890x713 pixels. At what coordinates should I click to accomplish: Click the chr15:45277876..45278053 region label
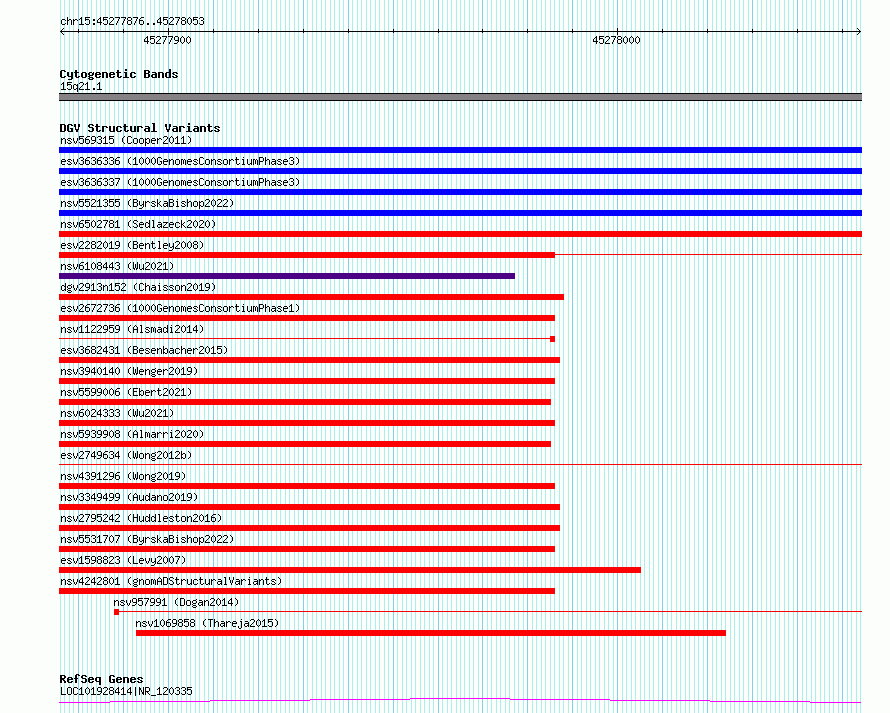(132, 21)
